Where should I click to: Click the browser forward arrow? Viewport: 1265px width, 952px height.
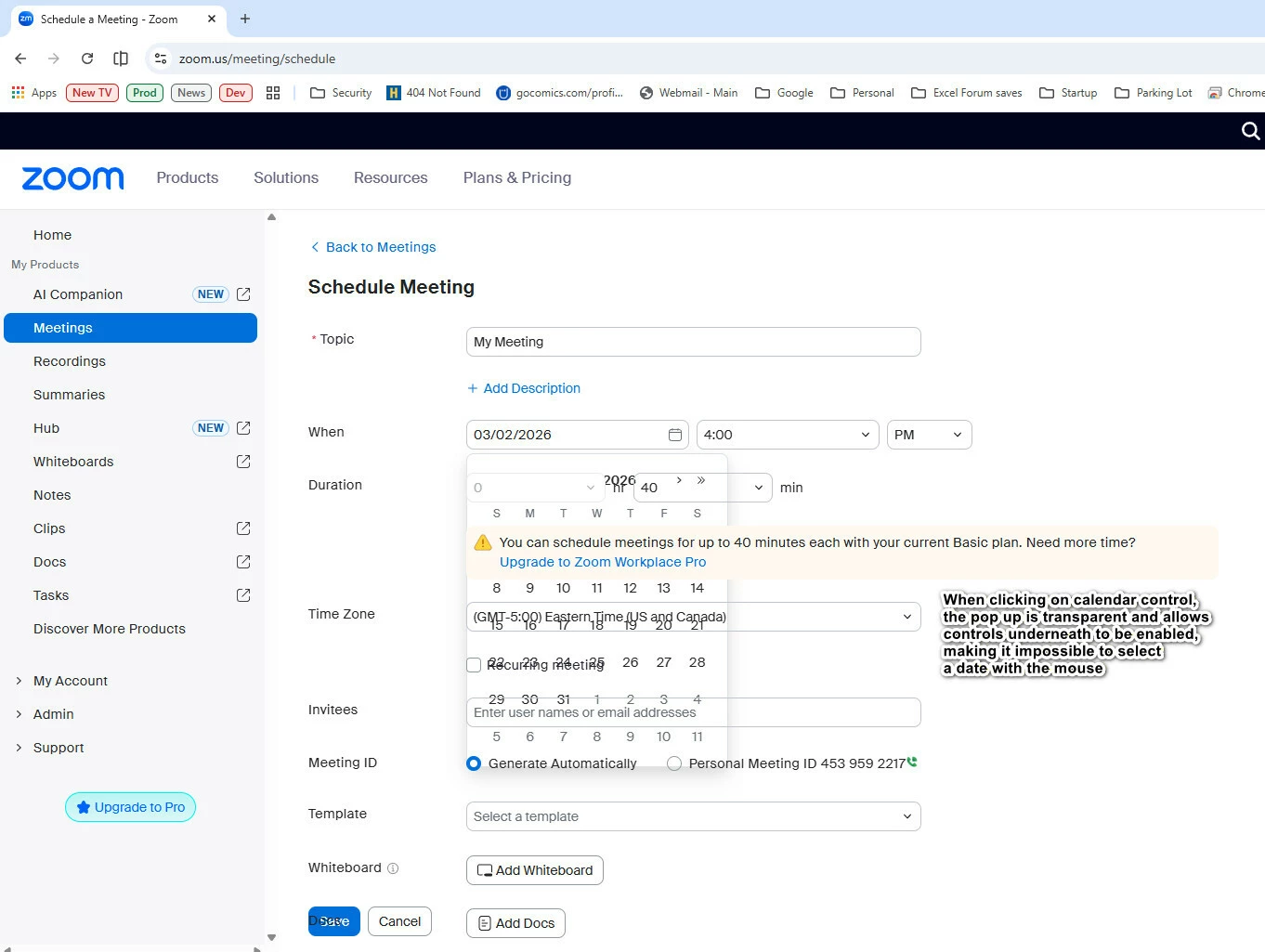(54, 59)
